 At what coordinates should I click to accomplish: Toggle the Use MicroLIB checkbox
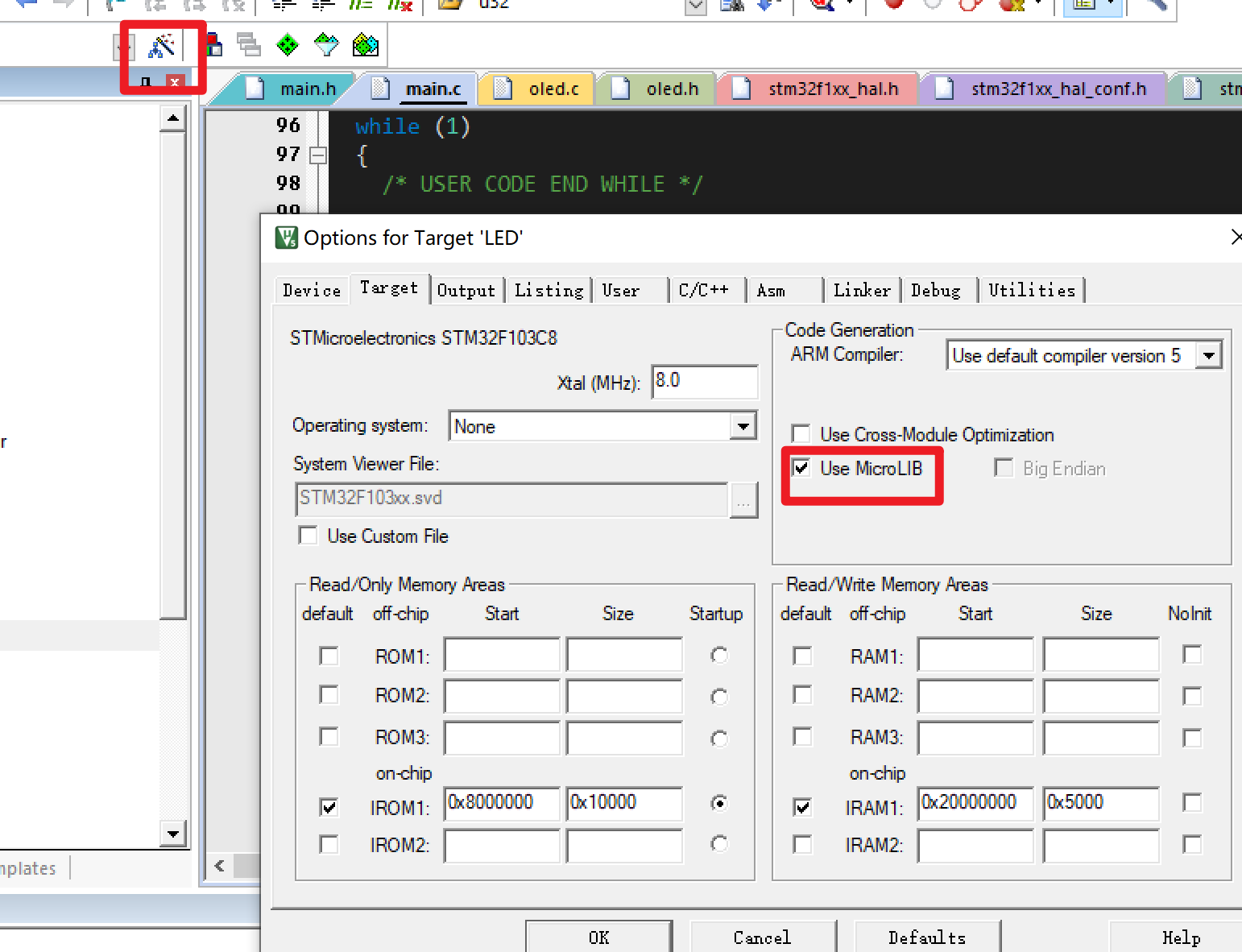[x=801, y=468]
